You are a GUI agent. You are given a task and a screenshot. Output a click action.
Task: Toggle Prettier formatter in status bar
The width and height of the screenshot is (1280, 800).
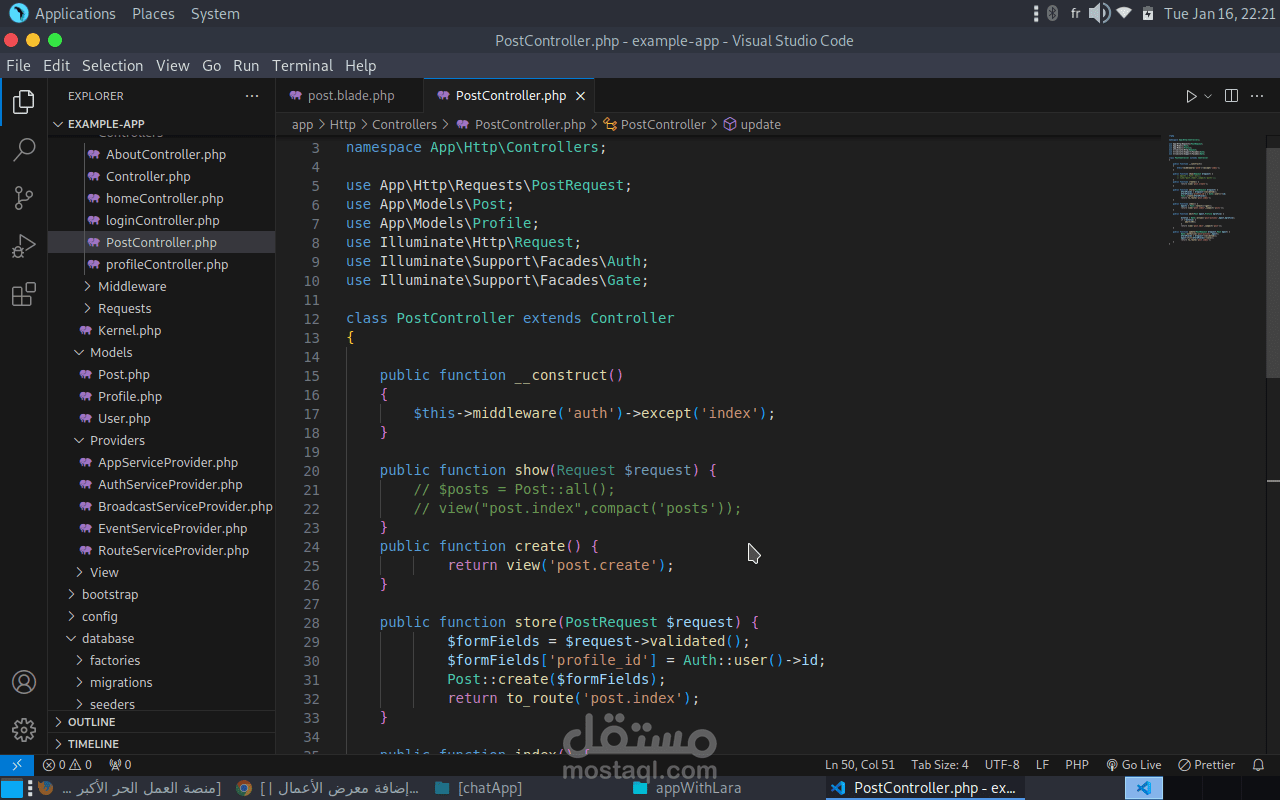pos(1206,765)
